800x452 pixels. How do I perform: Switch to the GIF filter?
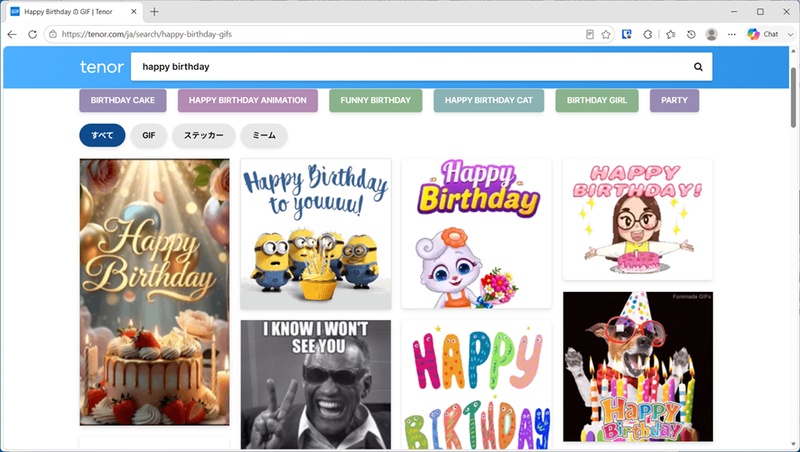coord(148,135)
